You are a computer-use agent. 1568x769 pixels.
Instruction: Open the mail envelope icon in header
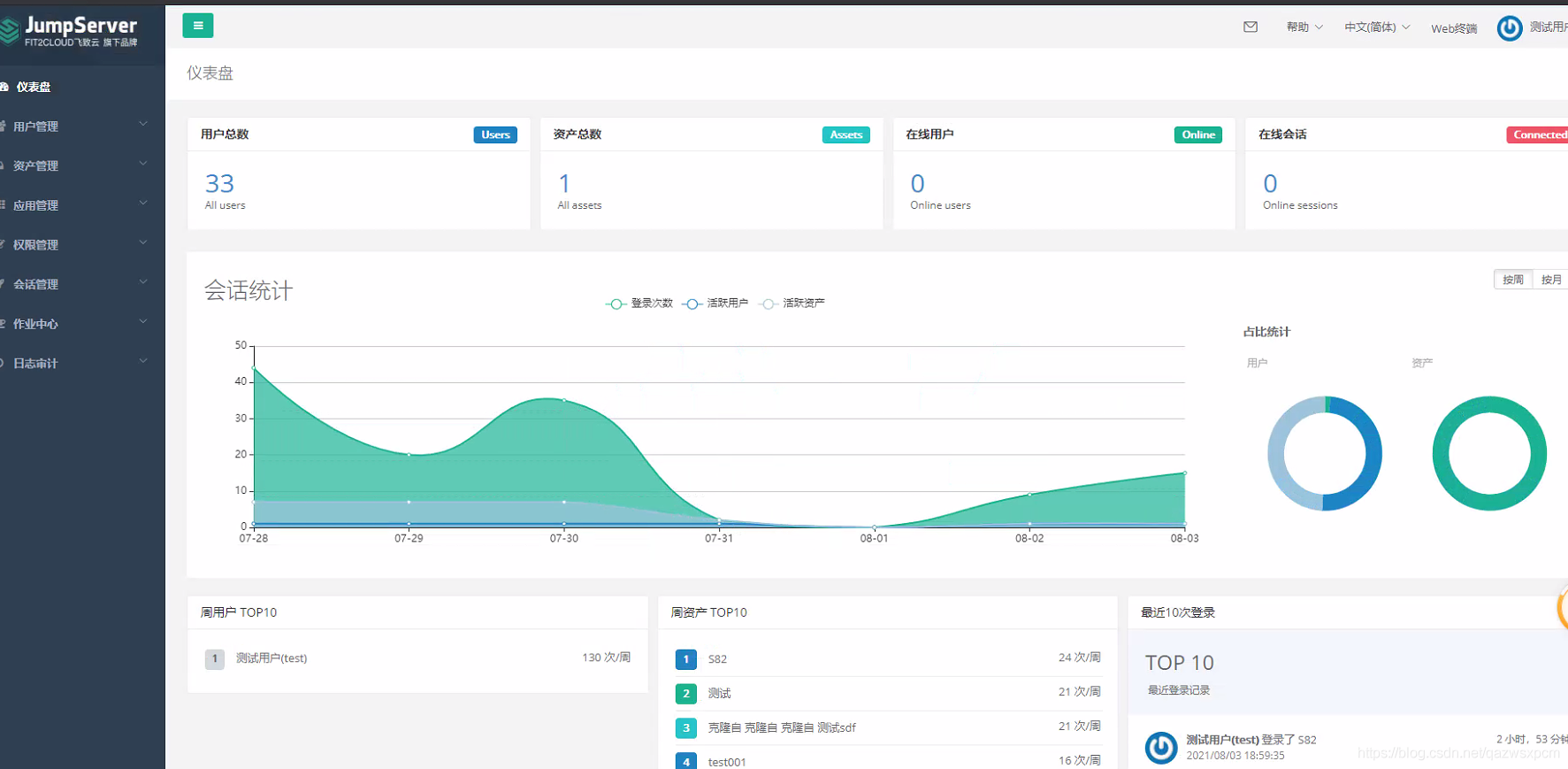tap(1251, 27)
